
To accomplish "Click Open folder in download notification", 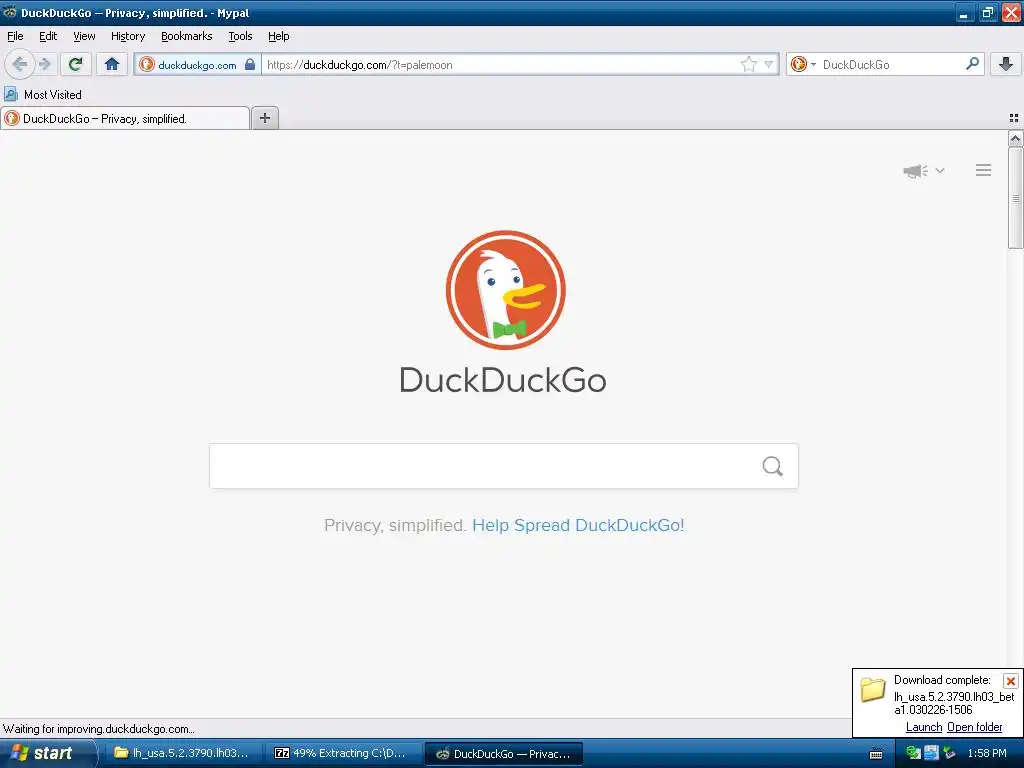I will click(x=974, y=727).
